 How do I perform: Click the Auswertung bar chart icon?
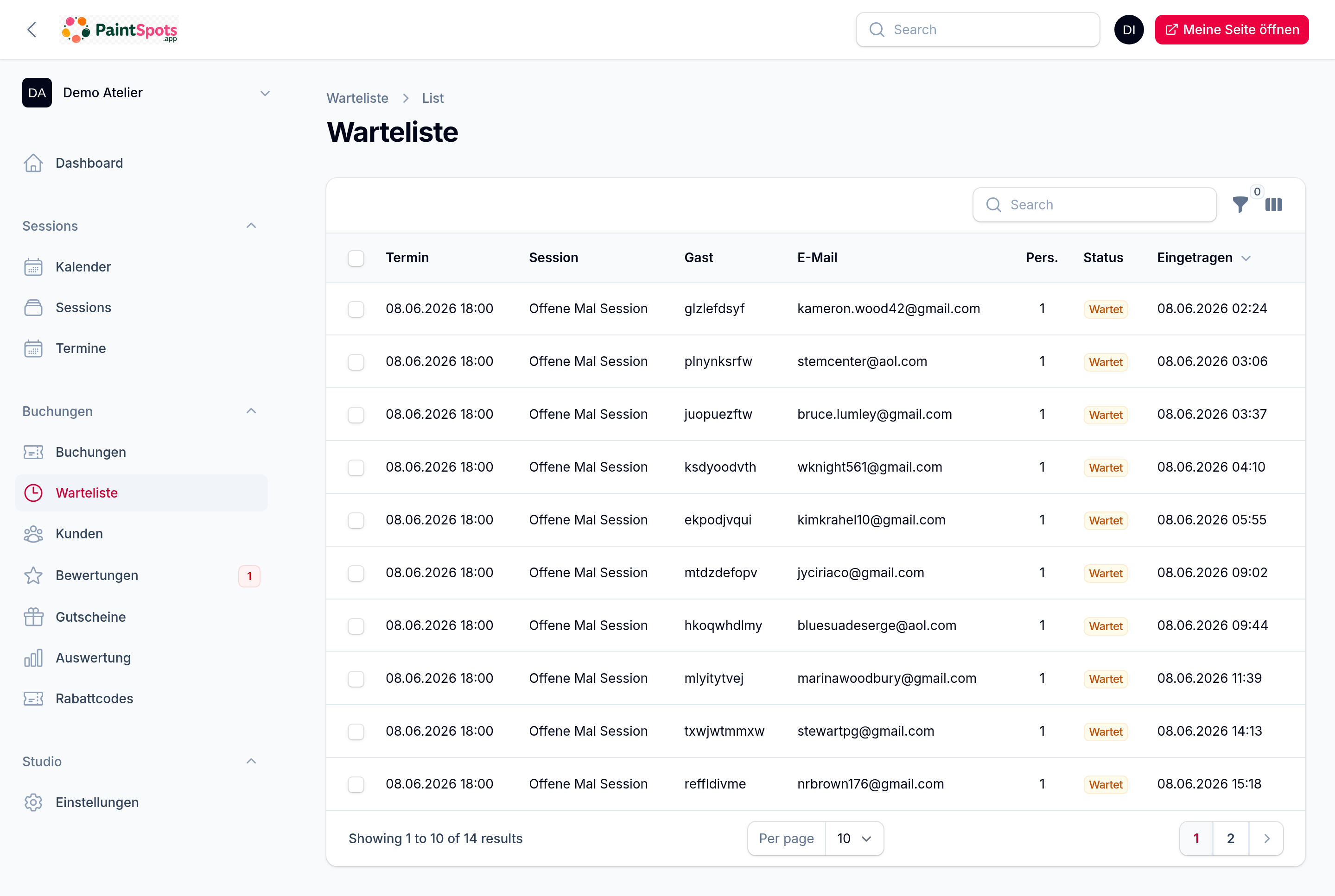[33, 658]
